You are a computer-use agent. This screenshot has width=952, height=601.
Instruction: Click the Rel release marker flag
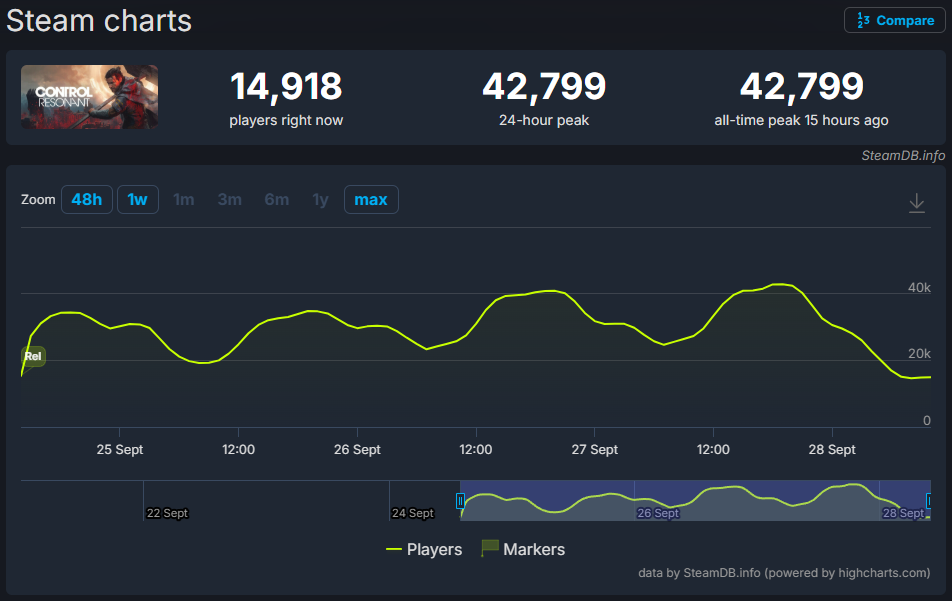[33, 356]
